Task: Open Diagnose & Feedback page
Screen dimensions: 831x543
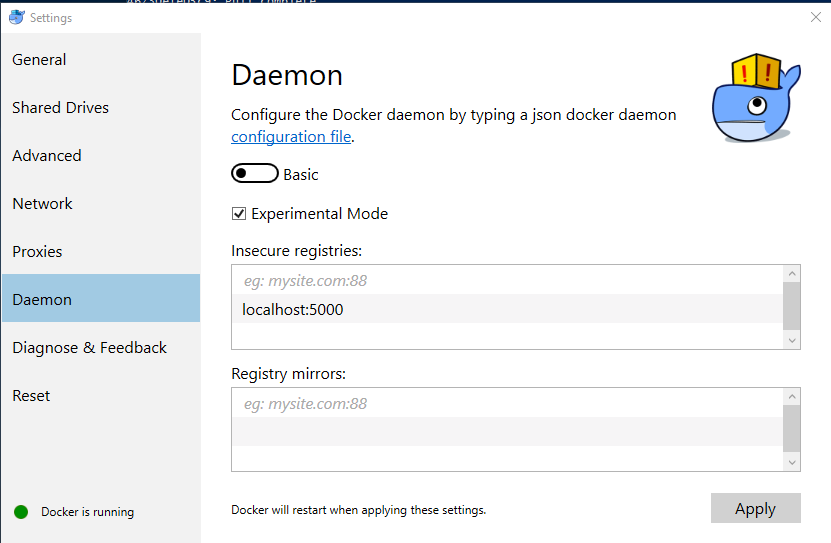Action: 90,348
